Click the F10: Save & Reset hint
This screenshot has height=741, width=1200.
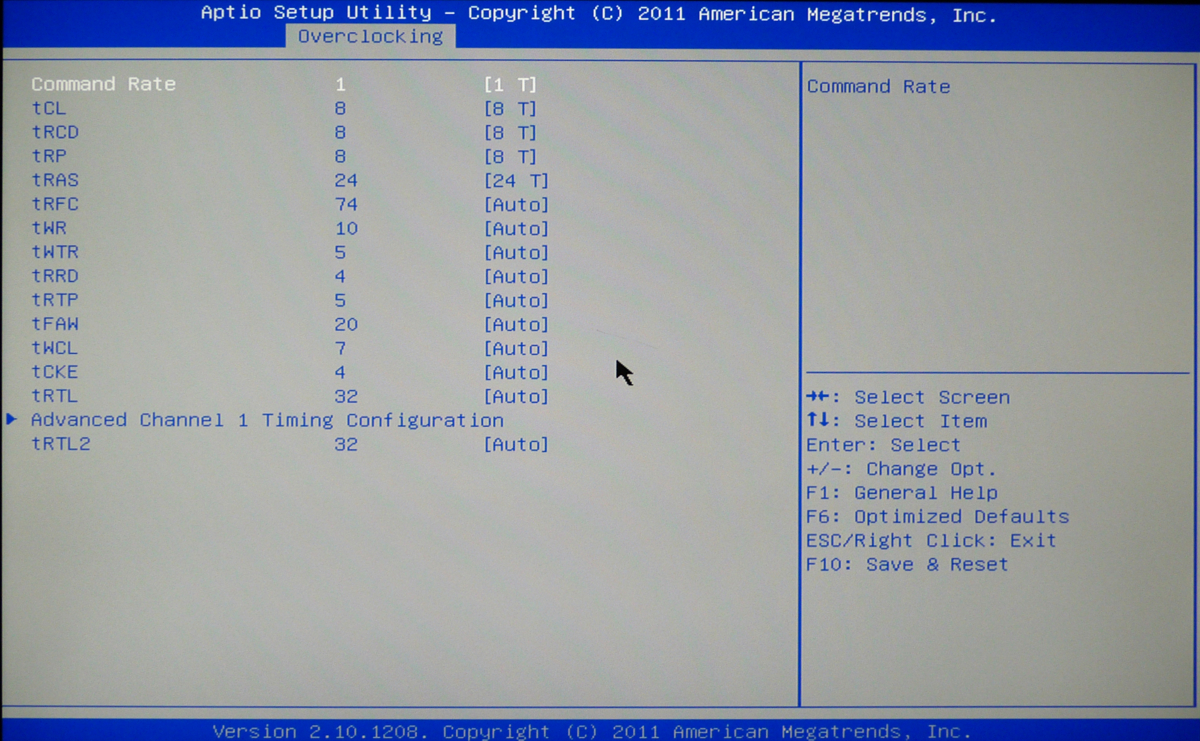click(907, 565)
